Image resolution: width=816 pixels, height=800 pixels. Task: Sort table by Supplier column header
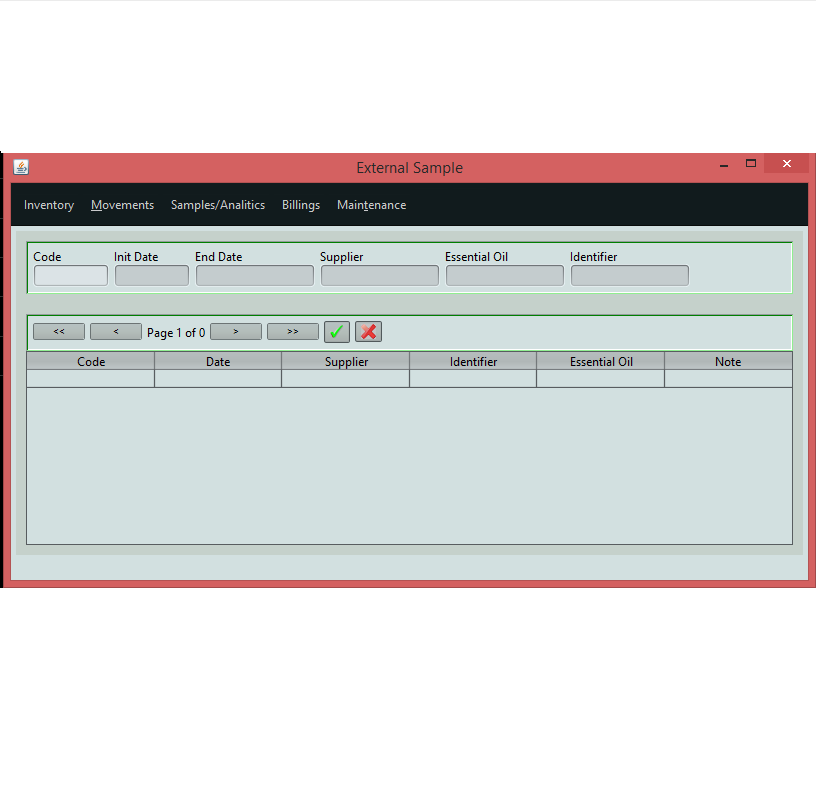(346, 361)
